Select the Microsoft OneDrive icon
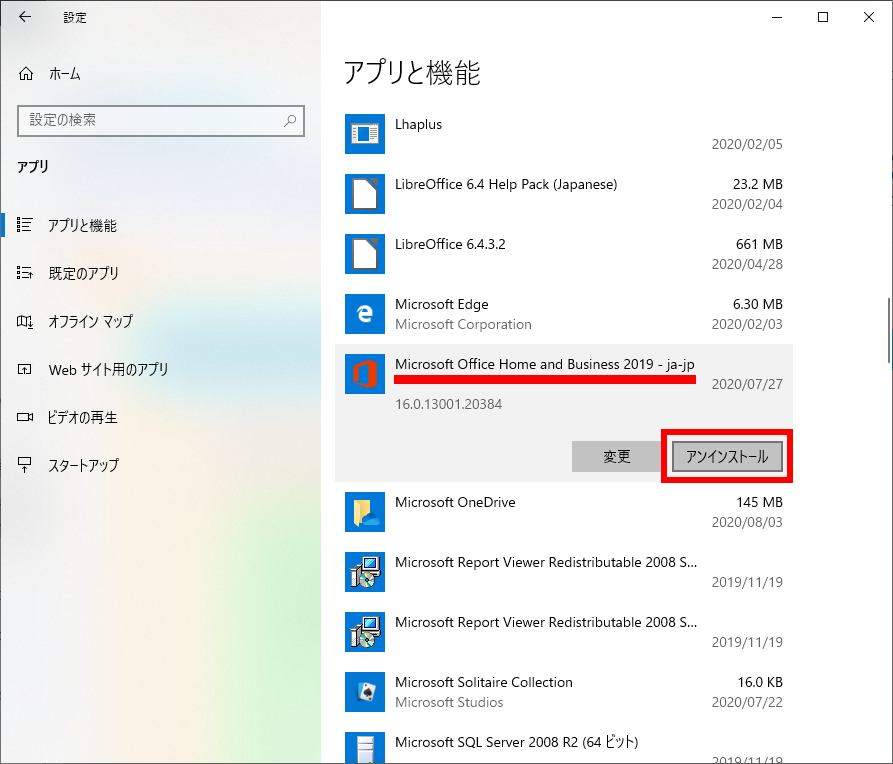This screenshot has height=764, width=893. (364, 512)
